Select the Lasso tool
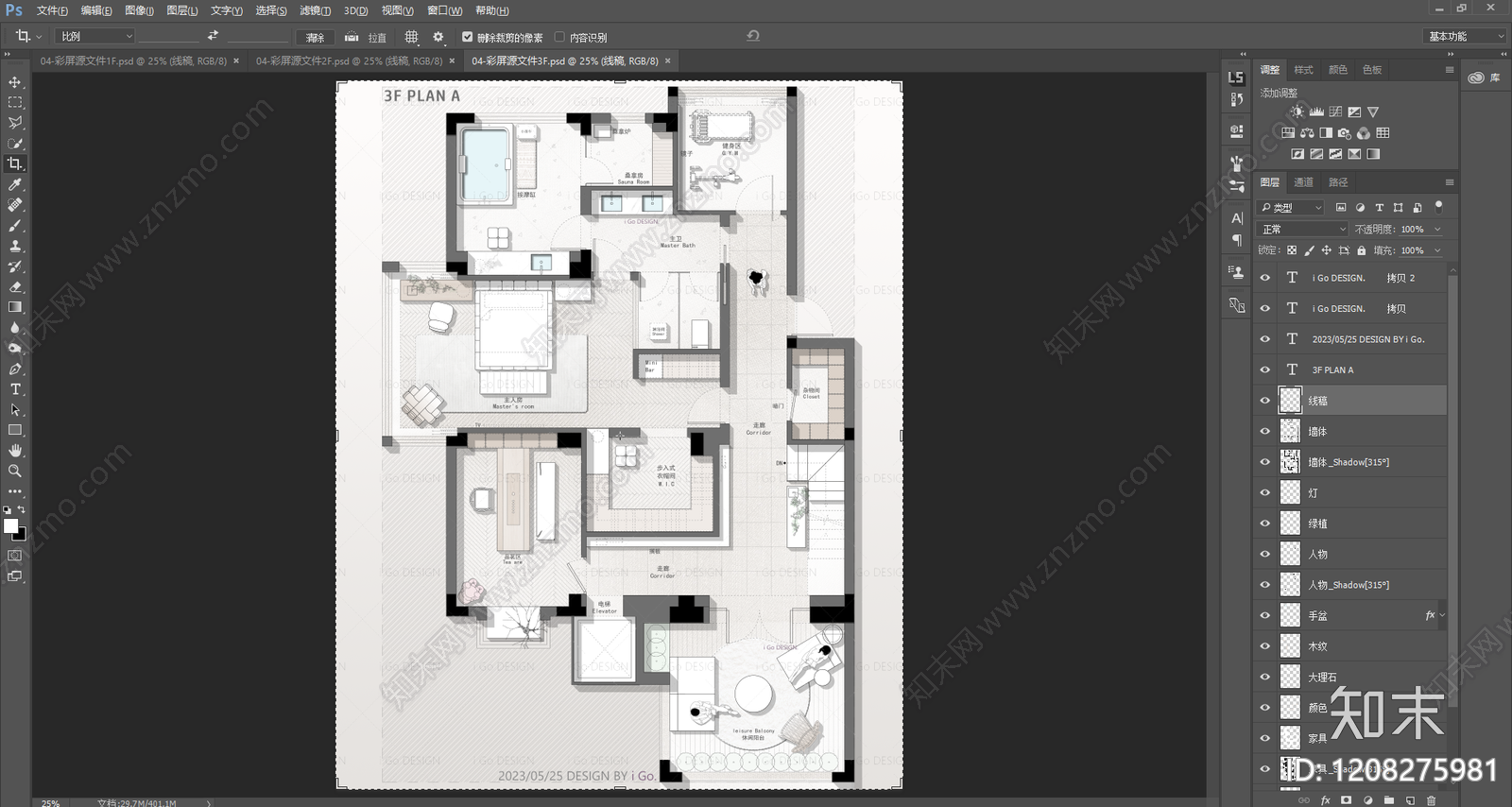 pos(15,123)
